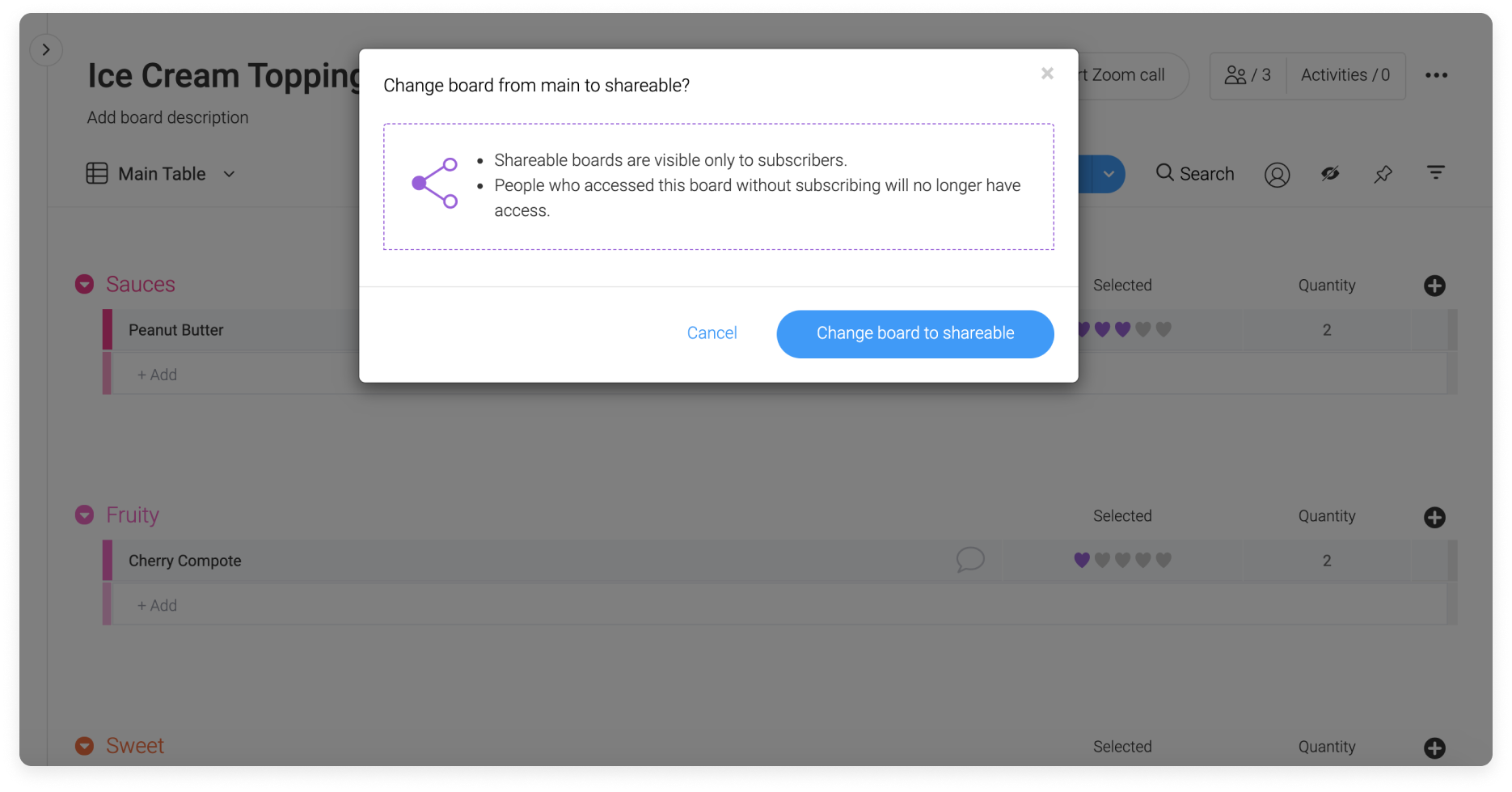Add new item under Sauces
This screenshot has width=1512, height=792.
click(157, 375)
